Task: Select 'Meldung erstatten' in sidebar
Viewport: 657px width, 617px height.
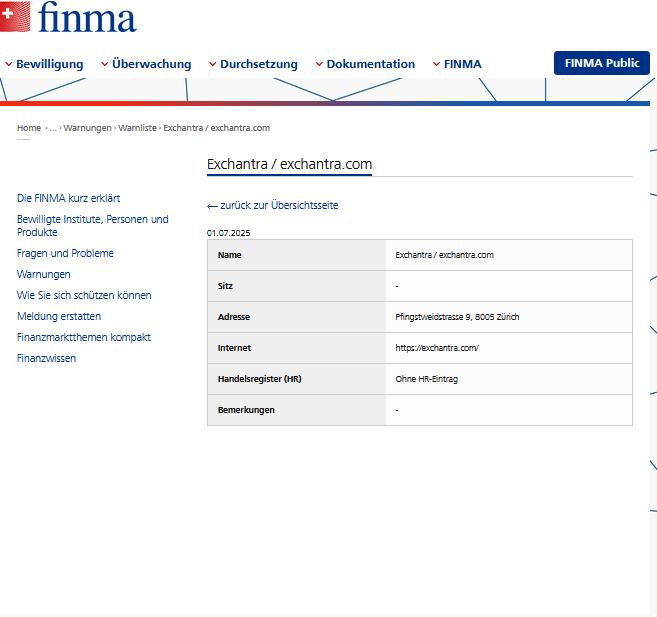Action: coord(59,316)
